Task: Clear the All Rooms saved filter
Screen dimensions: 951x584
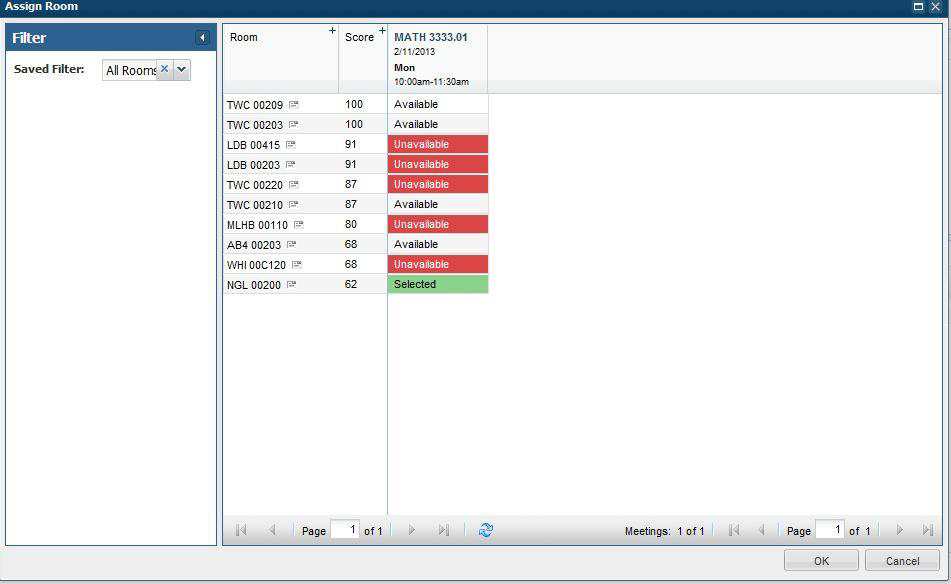Action: (x=165, y=69)
